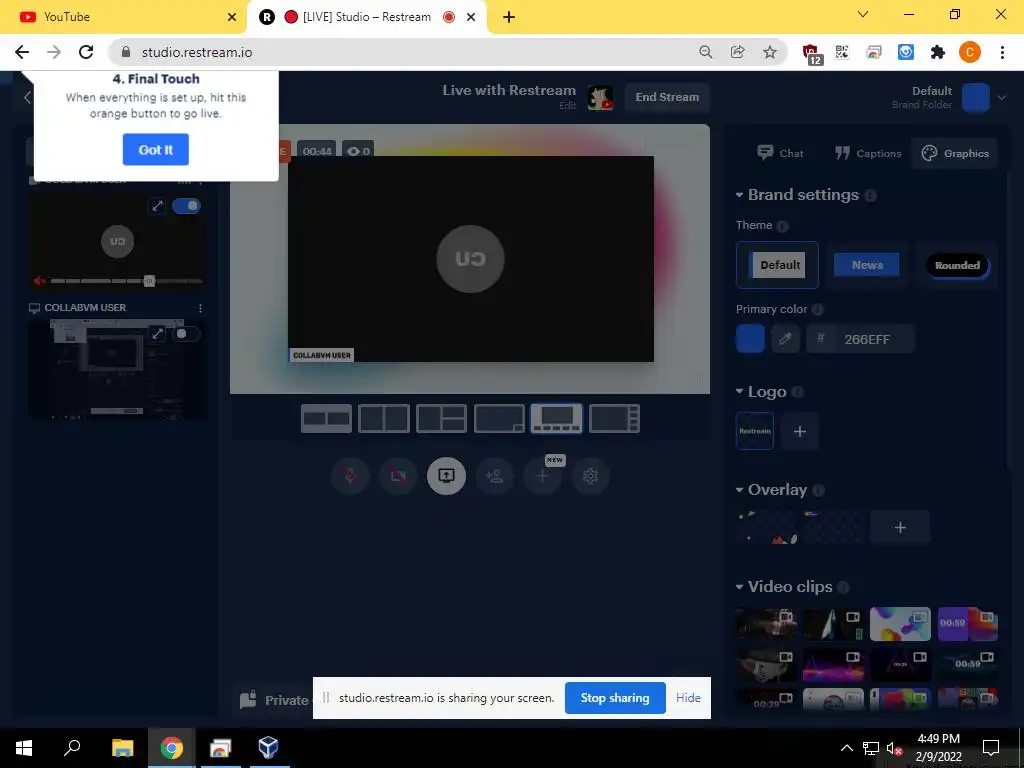Select the two equal split layout
Screen dimensions: 1024x768
[x=384, y=419]
